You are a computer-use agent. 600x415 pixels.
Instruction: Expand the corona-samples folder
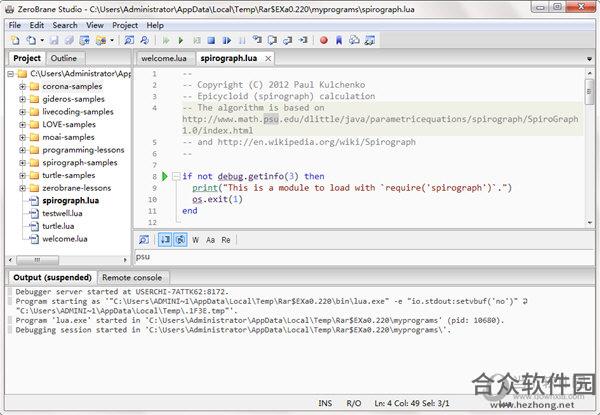click(23, 86)
